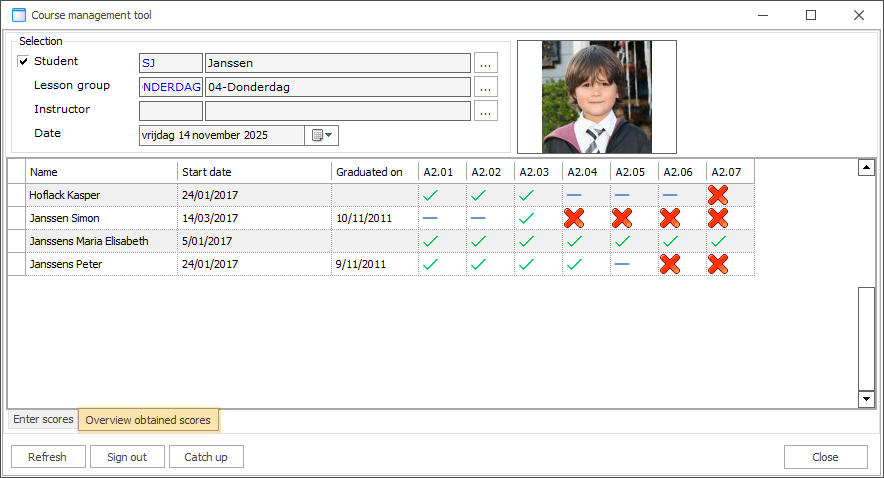Uncheck the Student checkbox

coord(24,62)
